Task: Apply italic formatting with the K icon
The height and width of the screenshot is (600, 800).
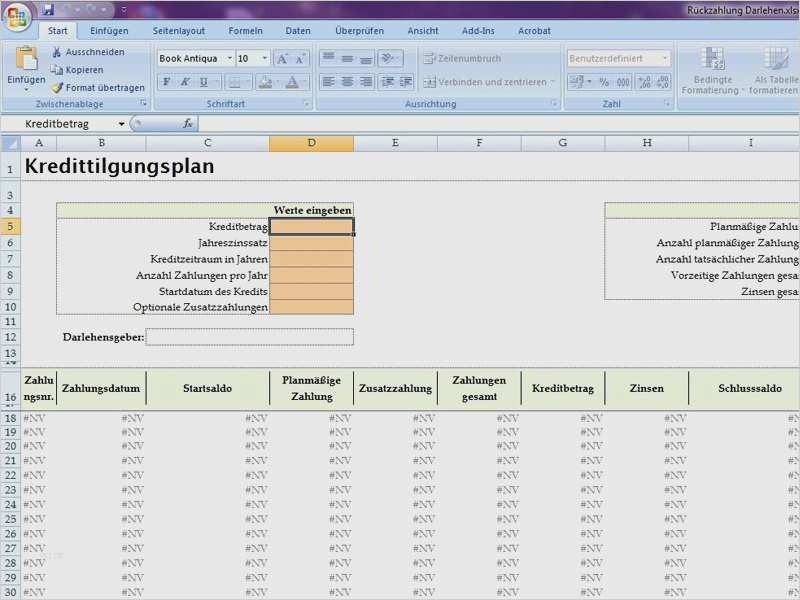Action: click(x=185, y=81)
